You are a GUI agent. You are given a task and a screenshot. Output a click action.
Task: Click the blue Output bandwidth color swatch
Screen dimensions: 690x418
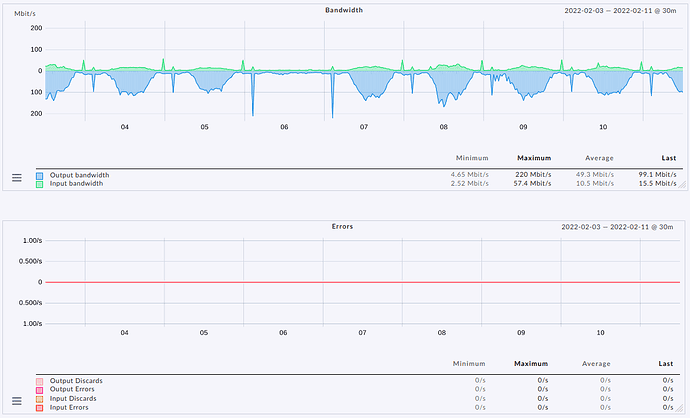pos(40,175)
